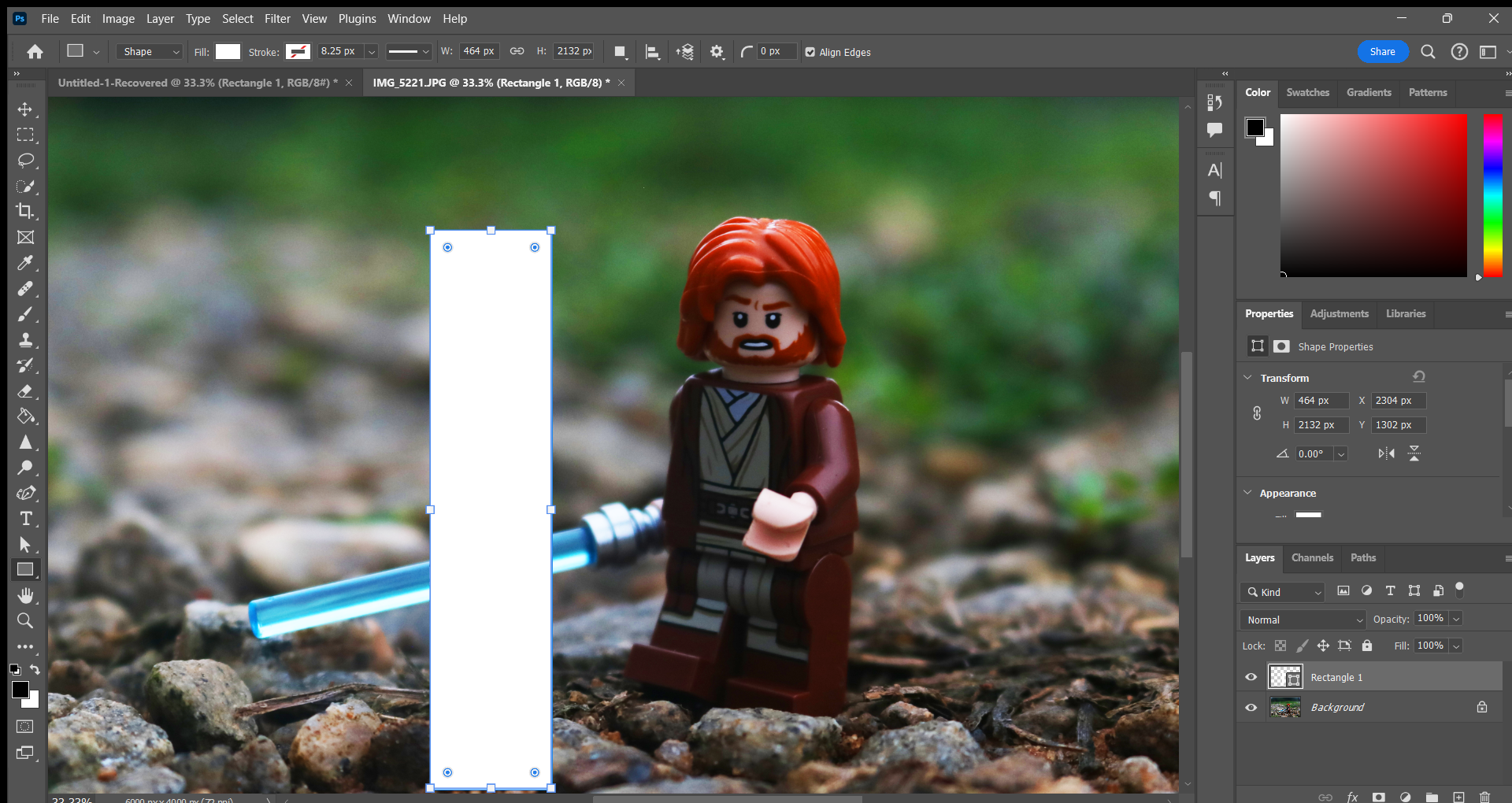The height and width of the screenshot is (803, 1512).
Task: Hide the Background layer
Action: (x=1251, y=707)
